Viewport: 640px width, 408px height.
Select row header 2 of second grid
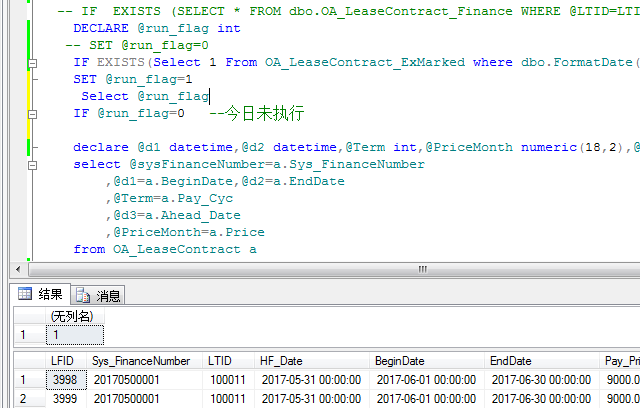tap(29, 399)
